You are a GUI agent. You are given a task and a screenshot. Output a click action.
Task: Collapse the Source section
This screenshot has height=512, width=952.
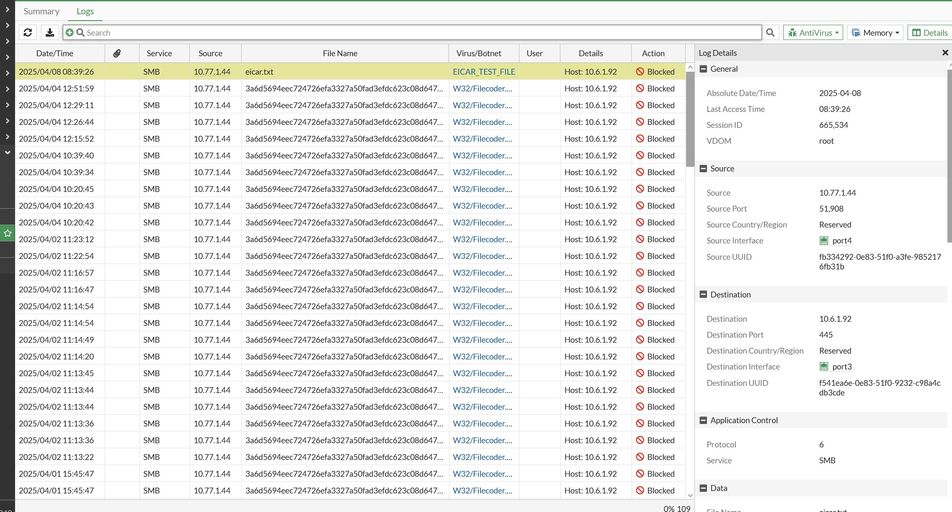tap(703, 169)
